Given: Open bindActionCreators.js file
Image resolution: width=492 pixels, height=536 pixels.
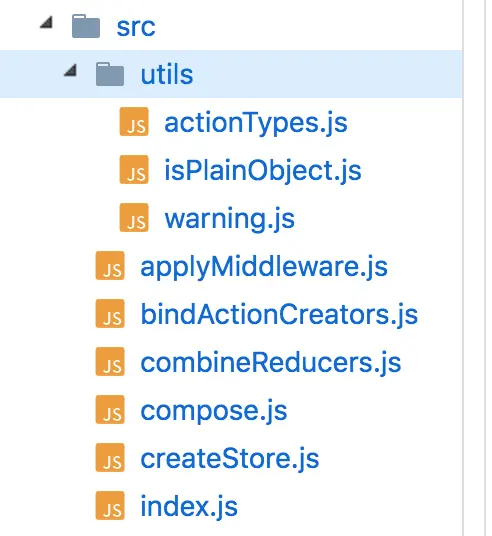Looking at the screenshot, I should pyautogui.click(x=279, y=315).
